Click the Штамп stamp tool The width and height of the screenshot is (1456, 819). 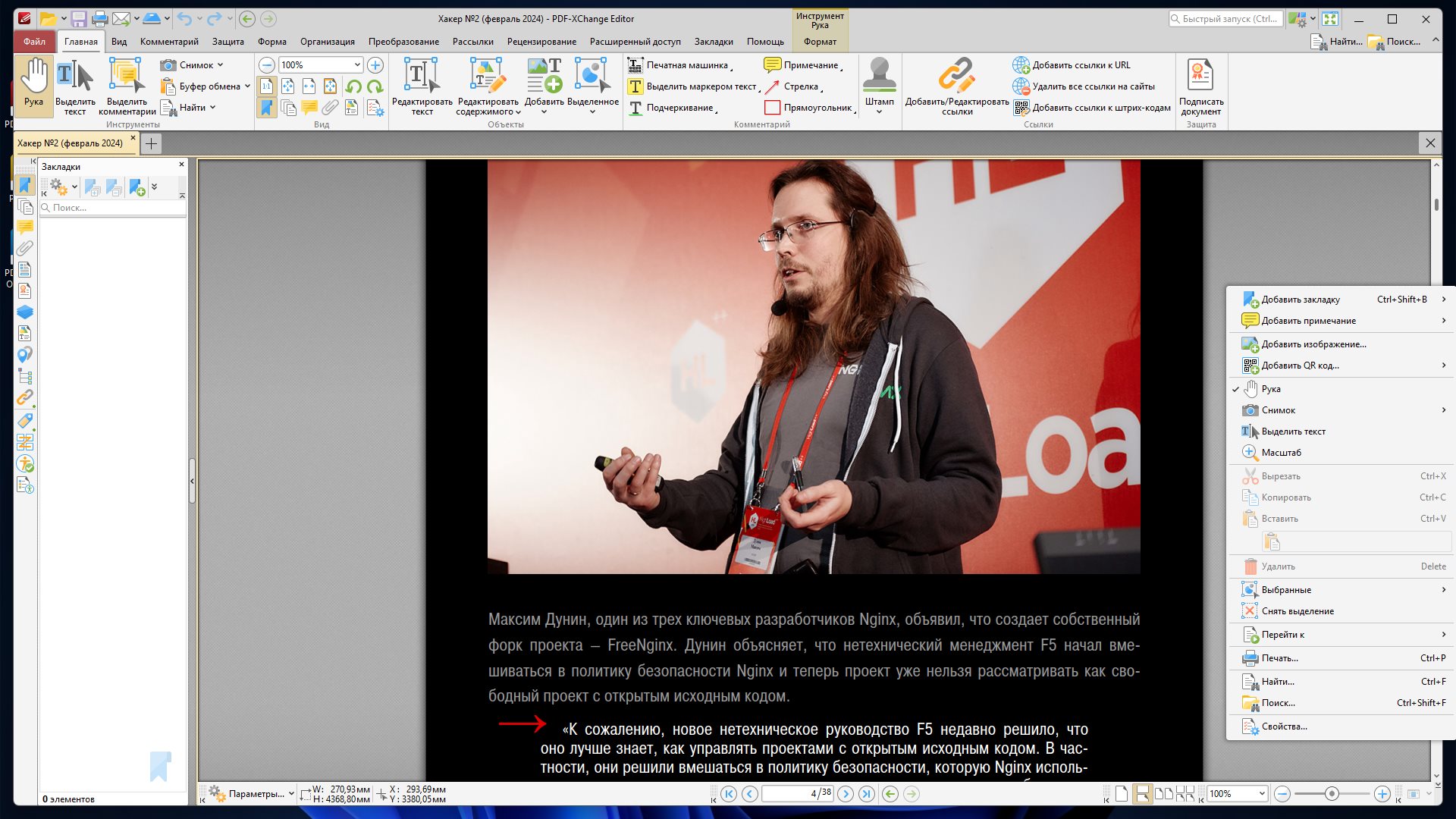[880, 85]
